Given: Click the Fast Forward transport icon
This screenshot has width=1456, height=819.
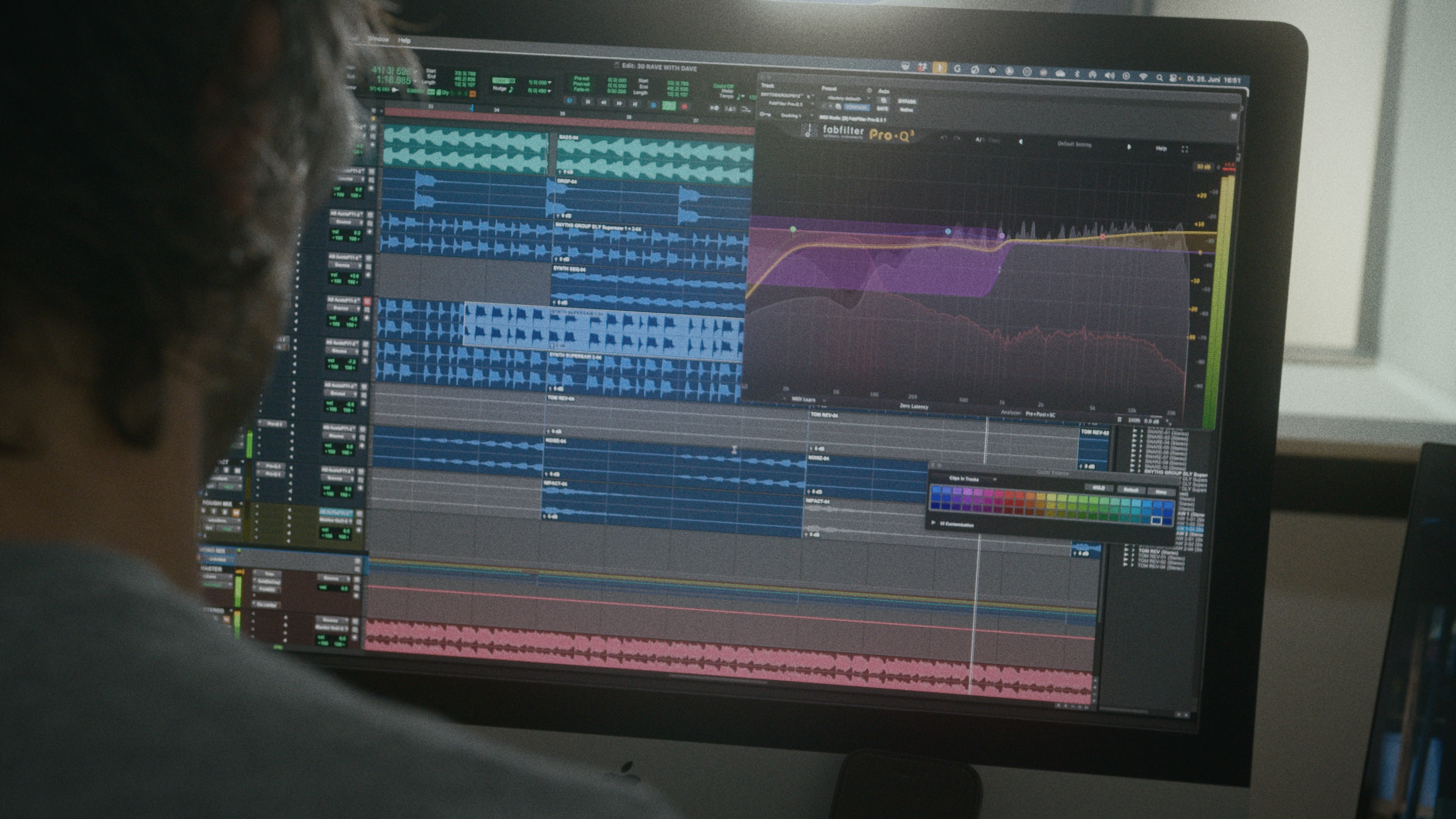Looking at the screenshot, I should pyautogui.click(x=619, y=104).
